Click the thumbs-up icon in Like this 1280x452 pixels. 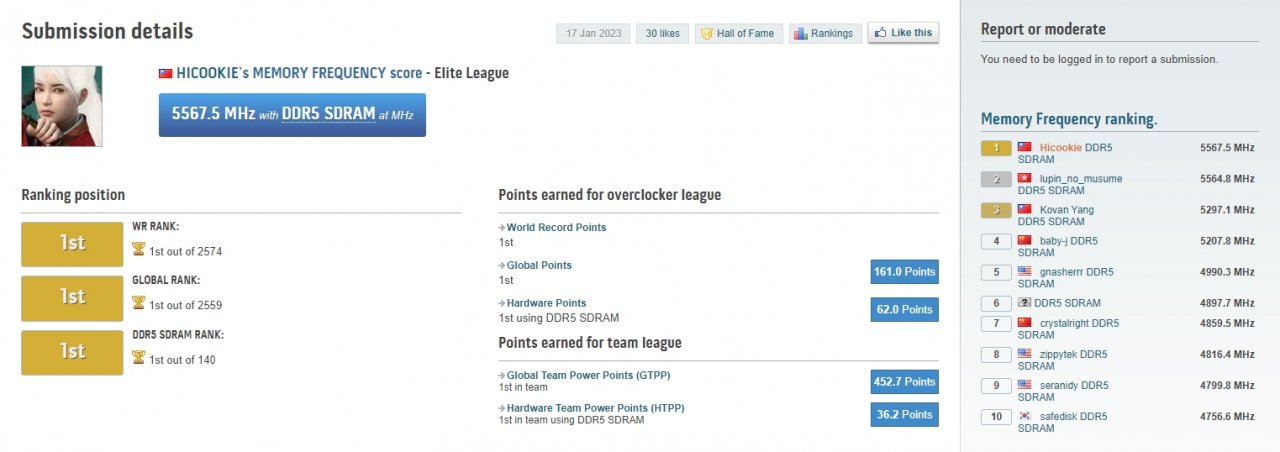880,33
